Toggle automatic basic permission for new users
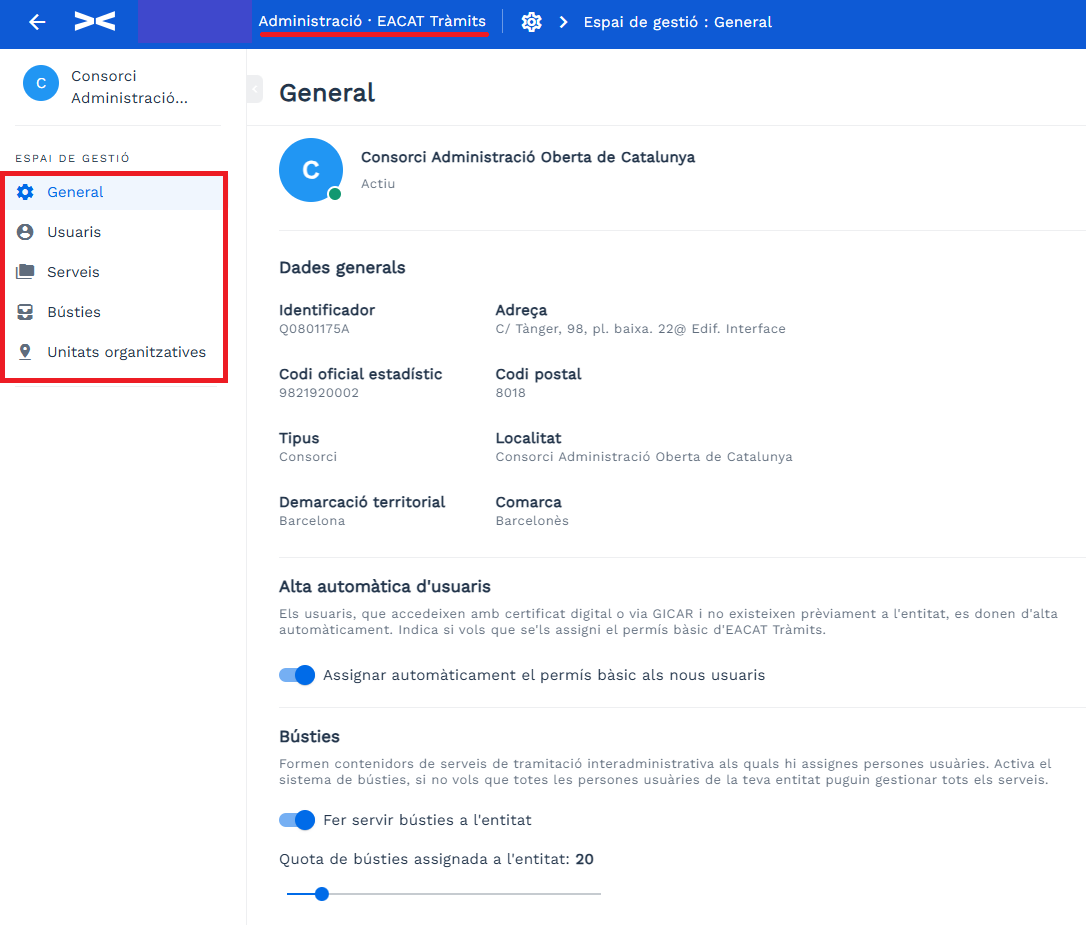The height and width of the screenshot is (925, 1086). [x=296, y=675]
